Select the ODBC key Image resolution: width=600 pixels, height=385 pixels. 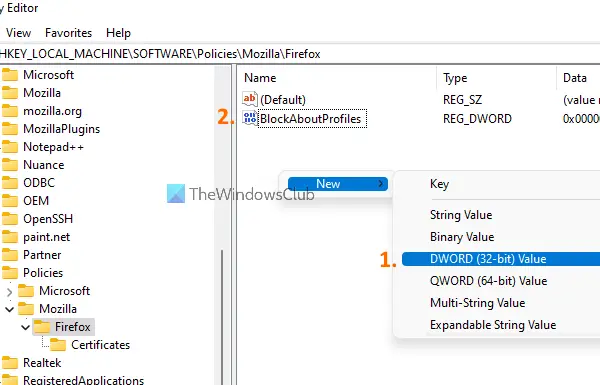point(39,183)
